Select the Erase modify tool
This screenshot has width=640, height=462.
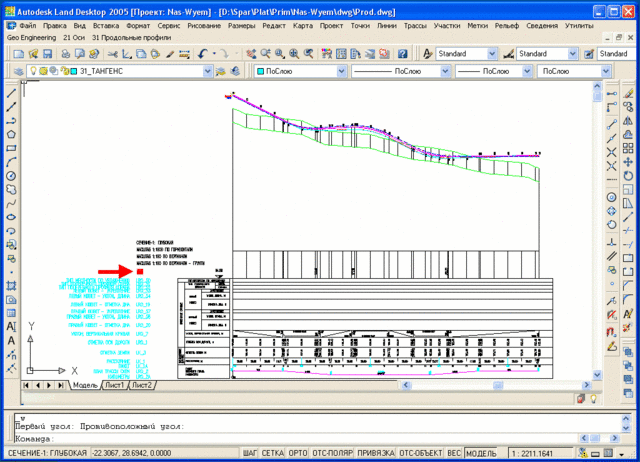pos(628,93)
